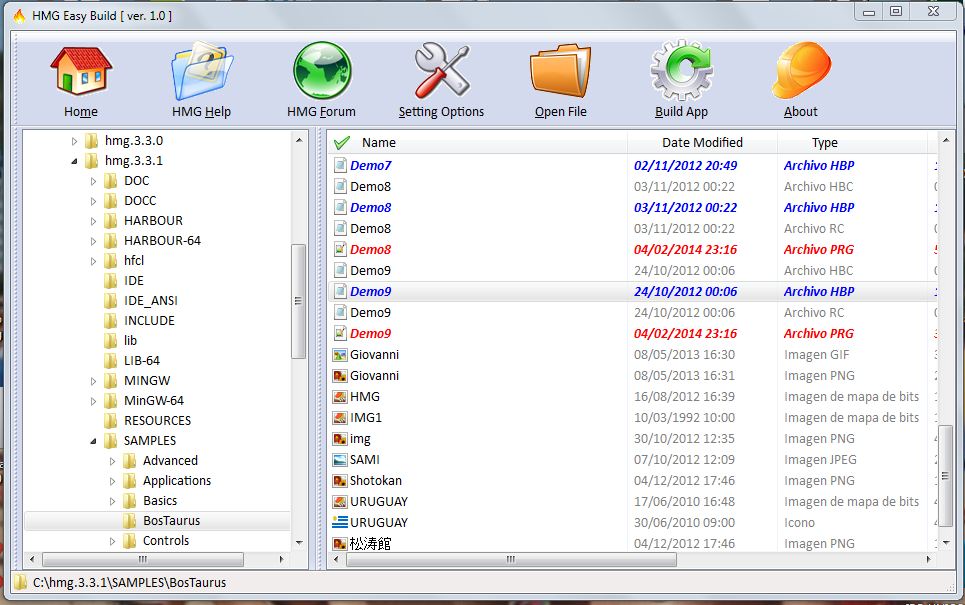Select Demo8 Archivo RC row
965x605 pixels.
633,228
